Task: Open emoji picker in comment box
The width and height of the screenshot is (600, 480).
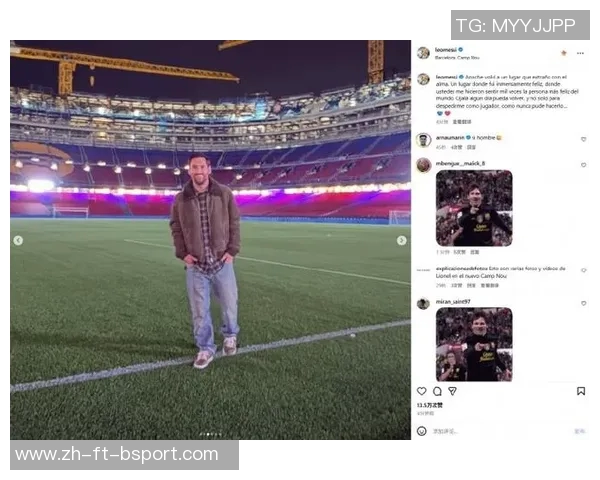Action: pyautogui.click(x=422, y=431)
